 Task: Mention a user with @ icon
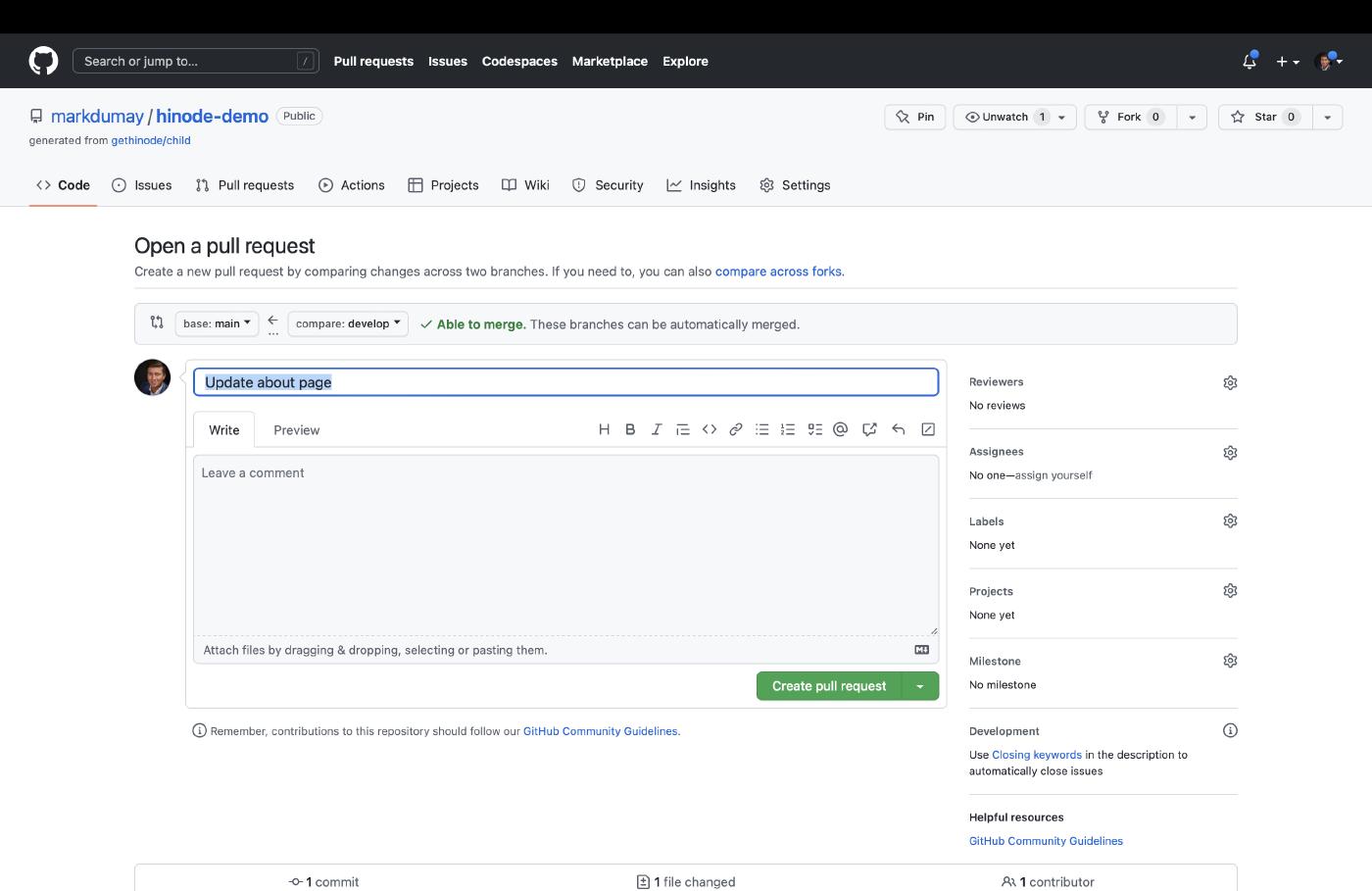click(x=840, y=429)
